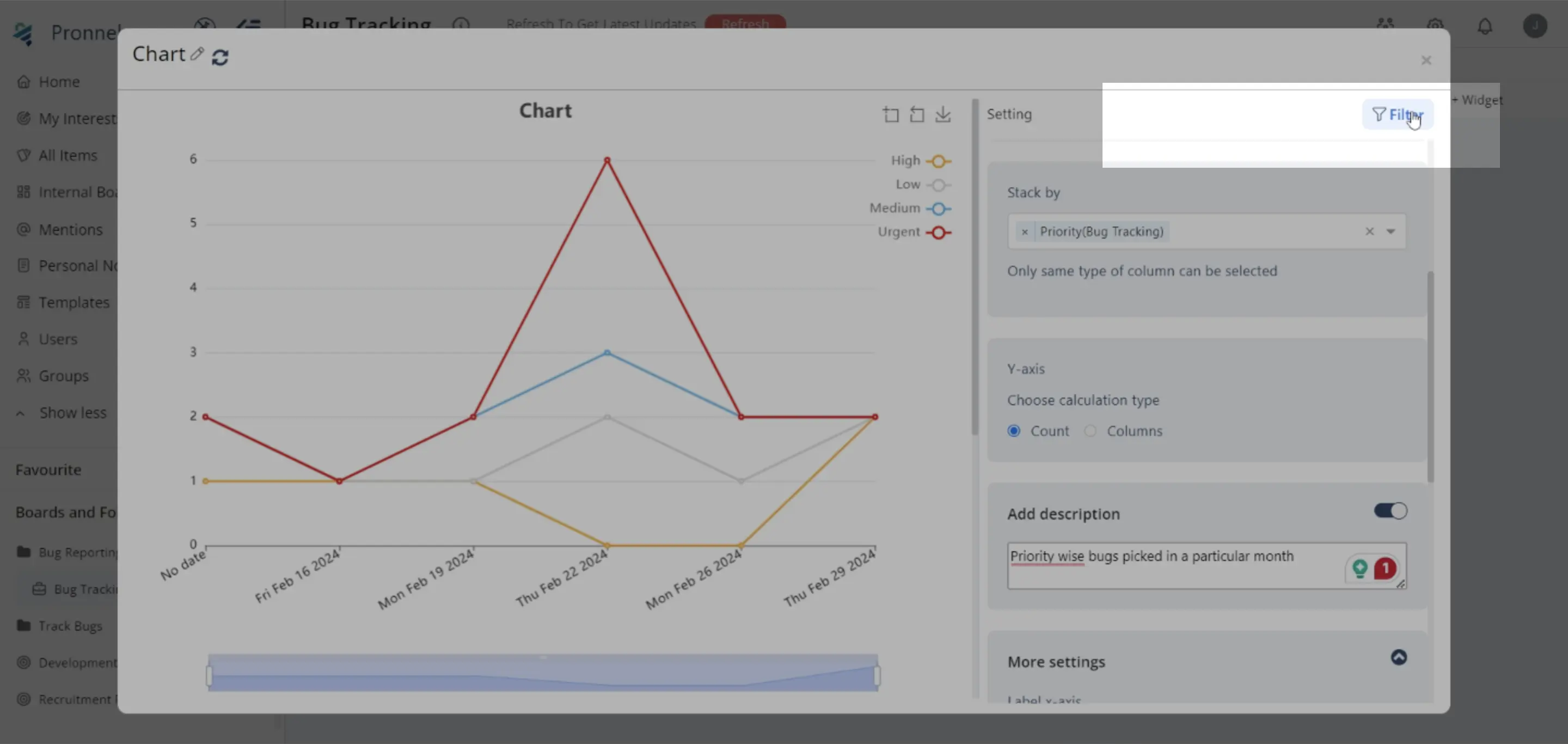Click the sidebar collapse icon in header
This screenshot has width=1568, height=744.
(248, 25)
